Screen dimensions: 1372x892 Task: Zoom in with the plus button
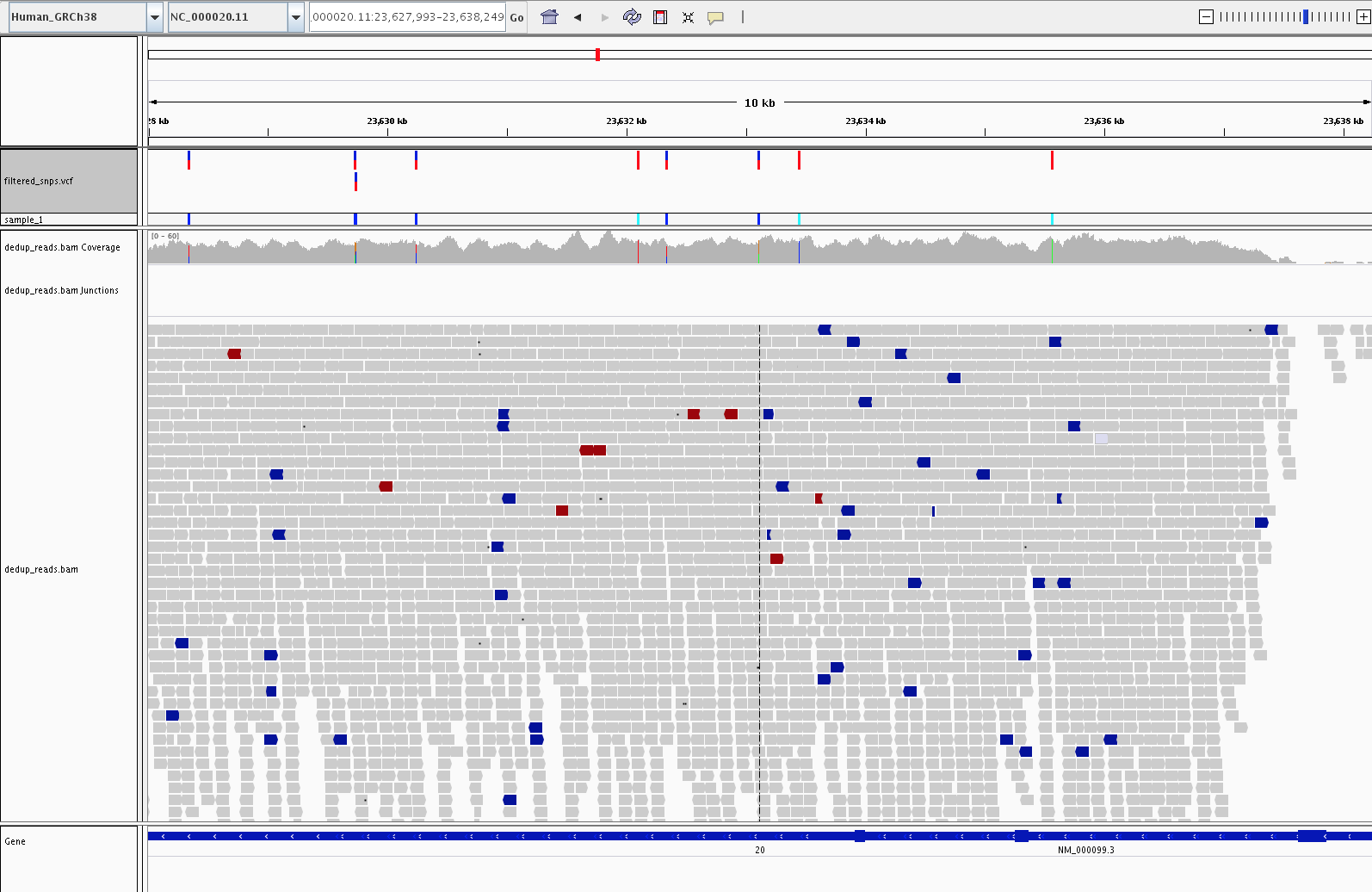coord(1363,17)
